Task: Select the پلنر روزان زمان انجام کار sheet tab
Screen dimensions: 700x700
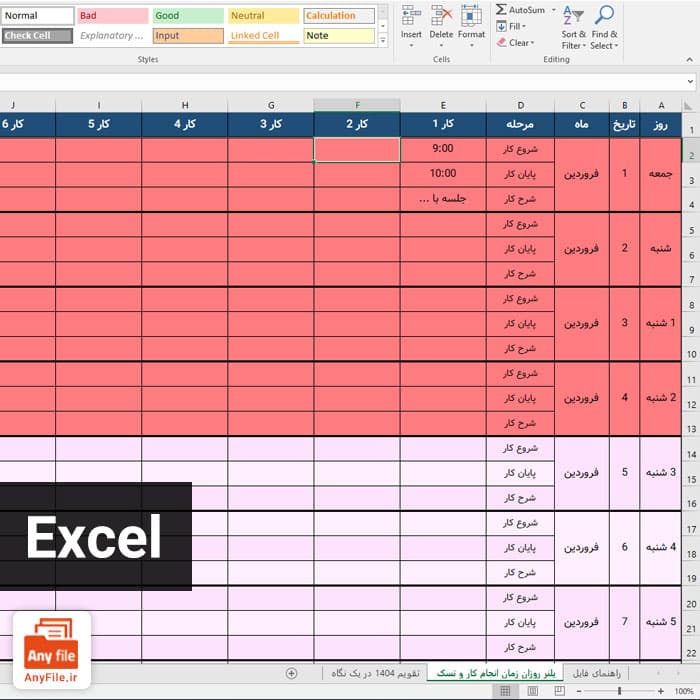Action: click(496, 673)
